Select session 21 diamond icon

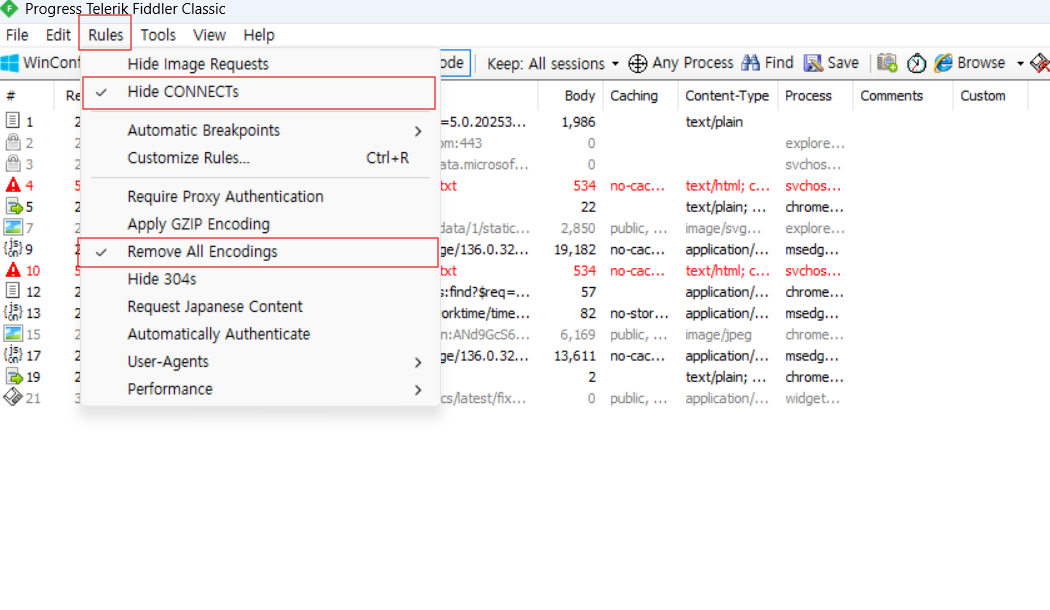(13, 397)
